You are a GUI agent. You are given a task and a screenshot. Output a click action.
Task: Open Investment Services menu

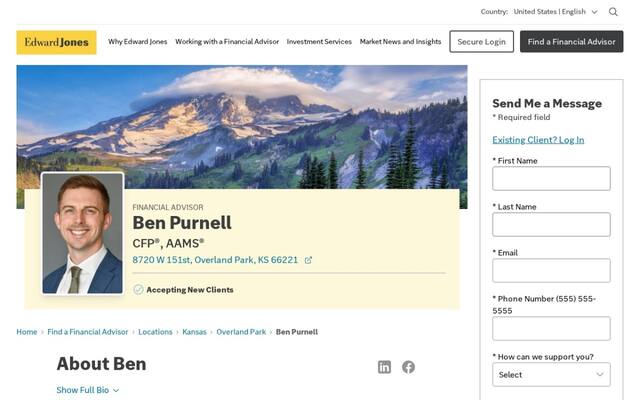319,42
